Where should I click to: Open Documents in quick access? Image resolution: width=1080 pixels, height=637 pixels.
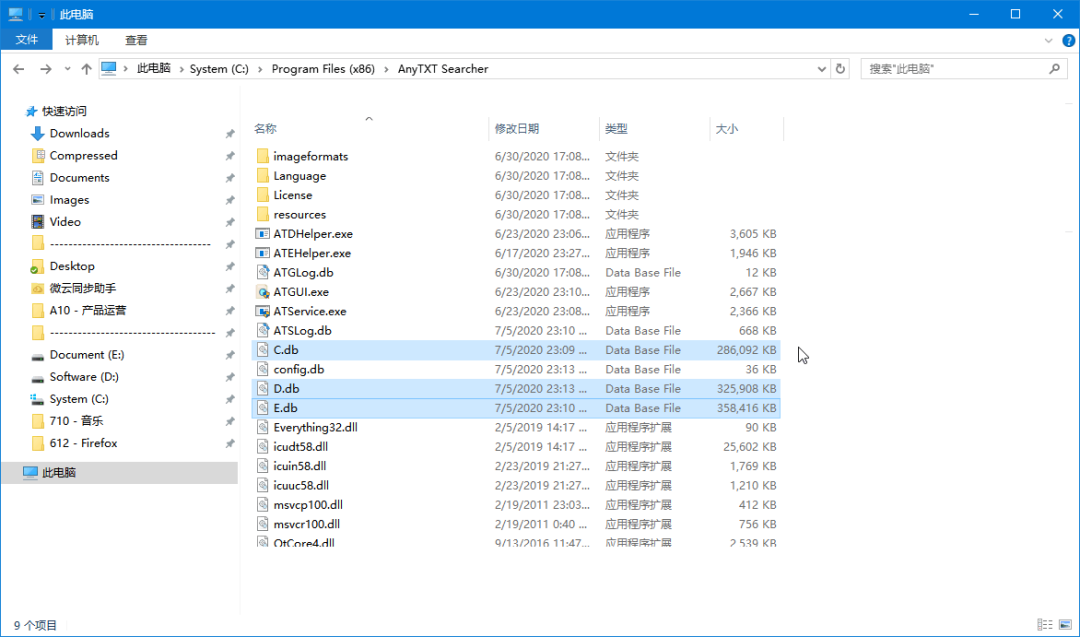79,178
